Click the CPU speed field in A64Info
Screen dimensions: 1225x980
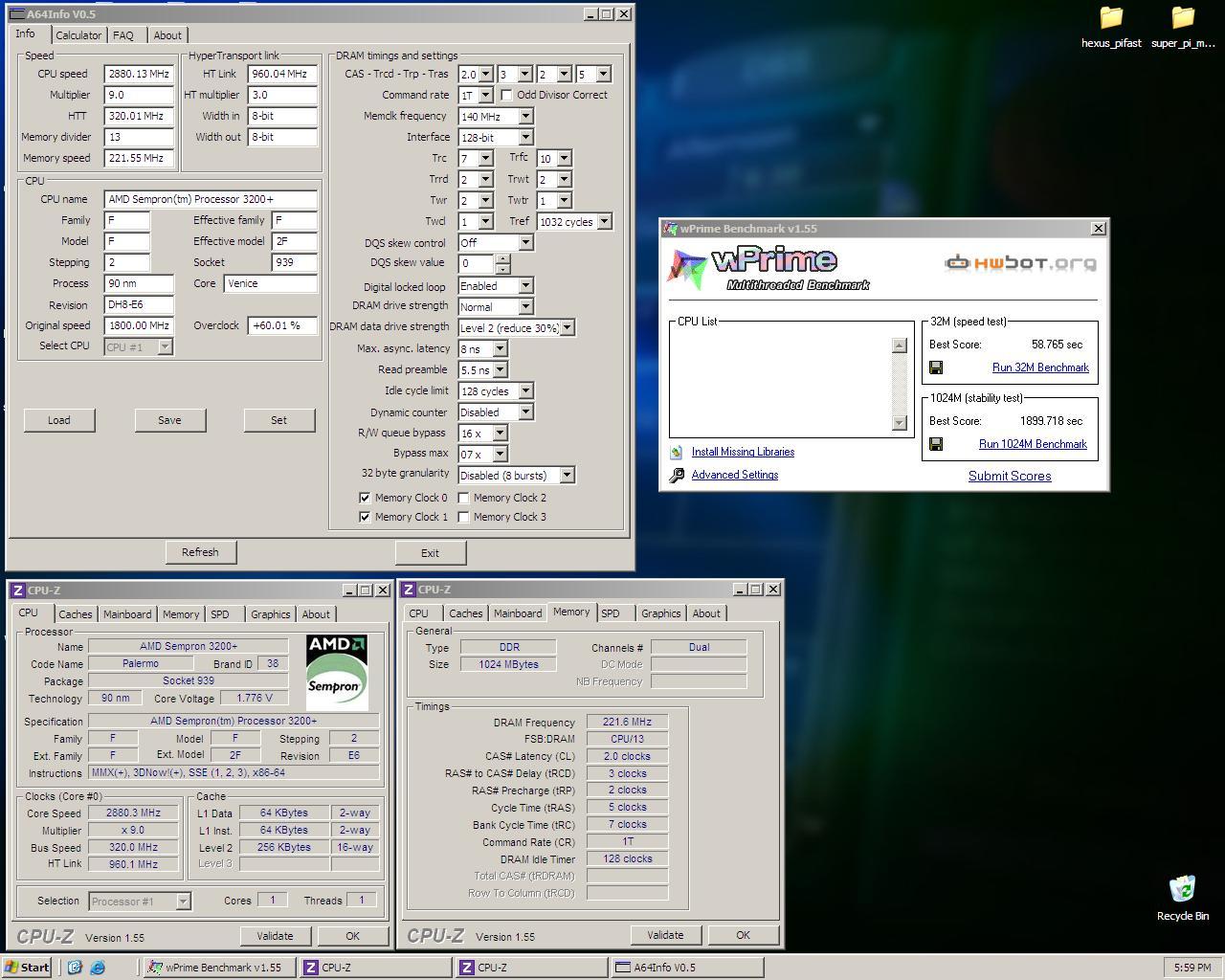point(139,74)
